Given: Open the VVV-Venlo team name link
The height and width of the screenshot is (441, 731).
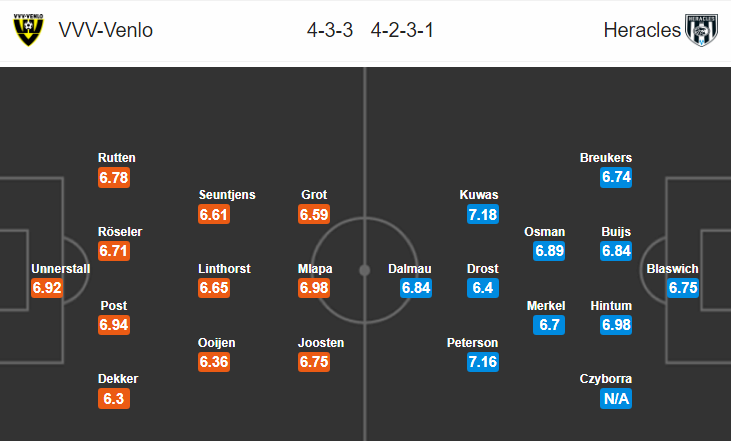Looking at the screenshot, I should [106, 30].
